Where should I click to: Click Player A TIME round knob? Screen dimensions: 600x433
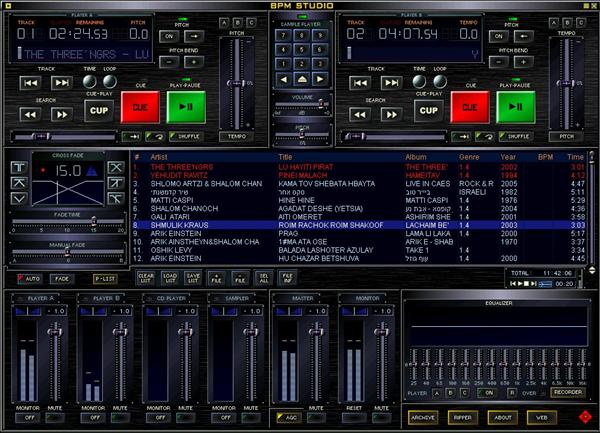pyautogui.click(x=90, y=81)
